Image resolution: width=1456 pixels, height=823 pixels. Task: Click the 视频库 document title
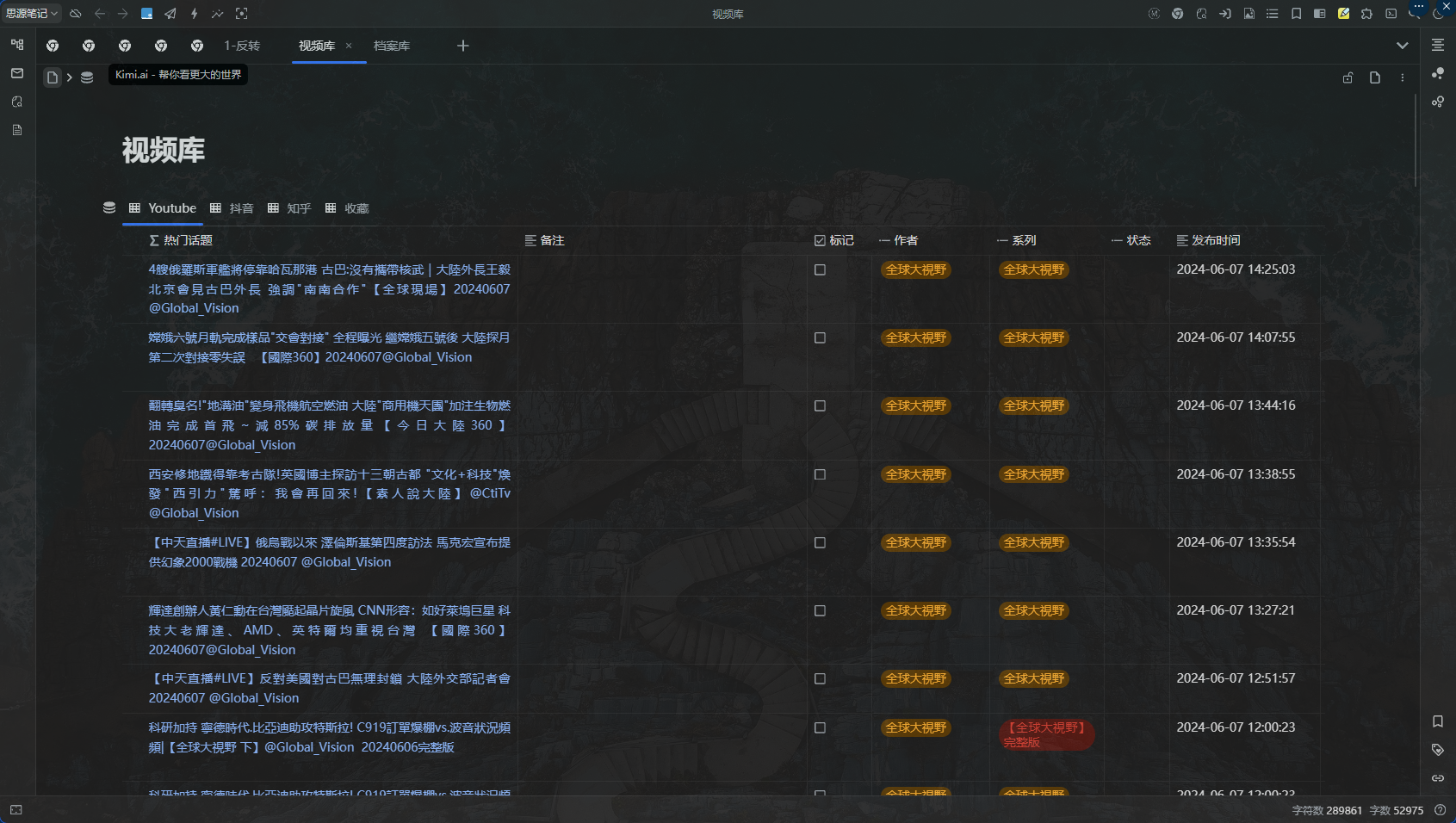coord(164,150)
